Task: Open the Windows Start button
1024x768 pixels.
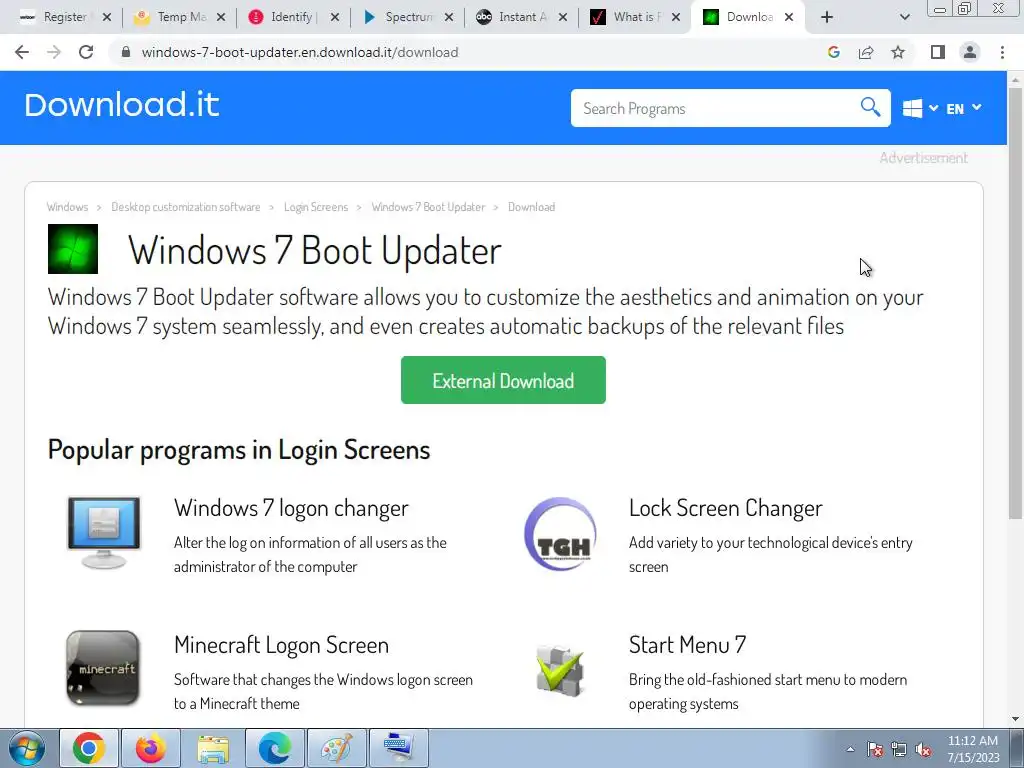Action: [x=26, y=748]
